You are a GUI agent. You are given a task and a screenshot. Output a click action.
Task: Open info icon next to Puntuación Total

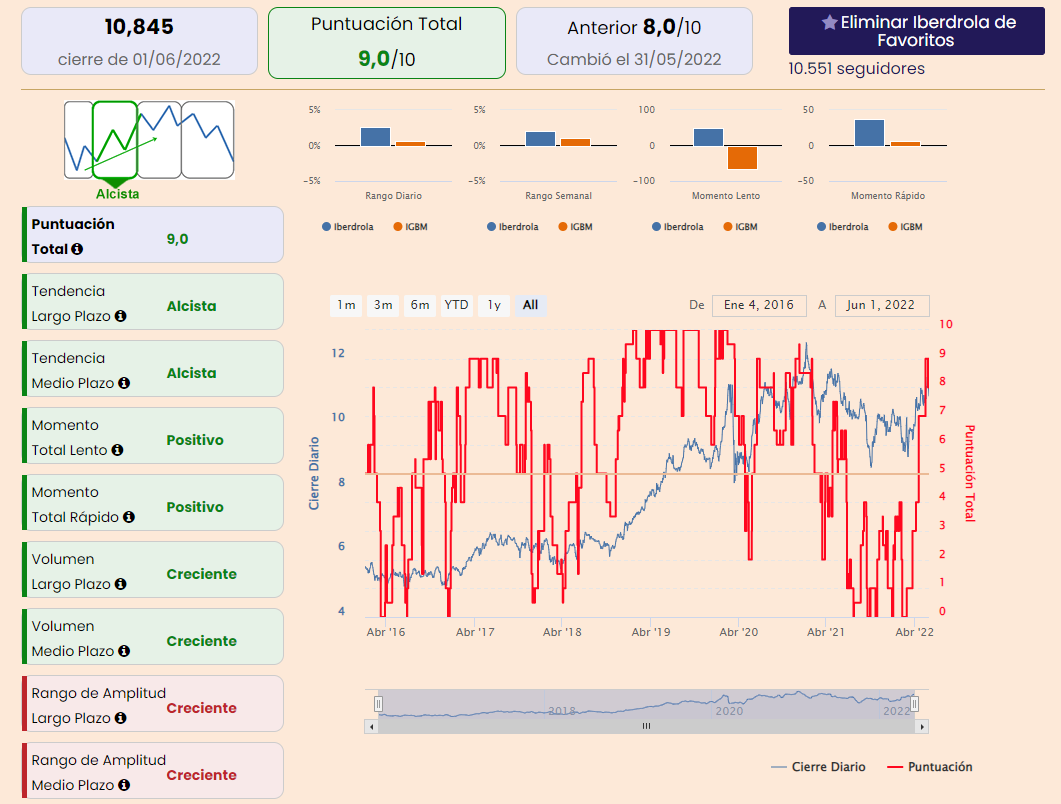77,249
